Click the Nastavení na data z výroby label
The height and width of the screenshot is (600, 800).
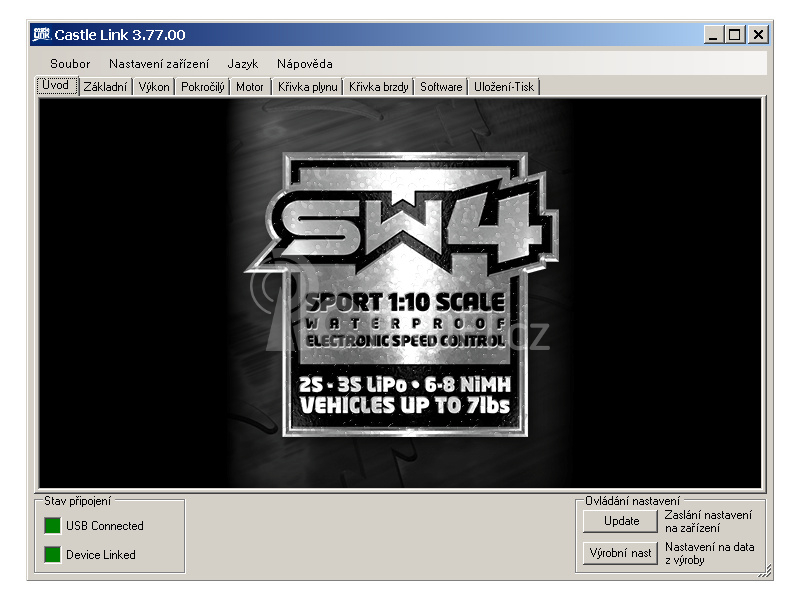(709, 554)
